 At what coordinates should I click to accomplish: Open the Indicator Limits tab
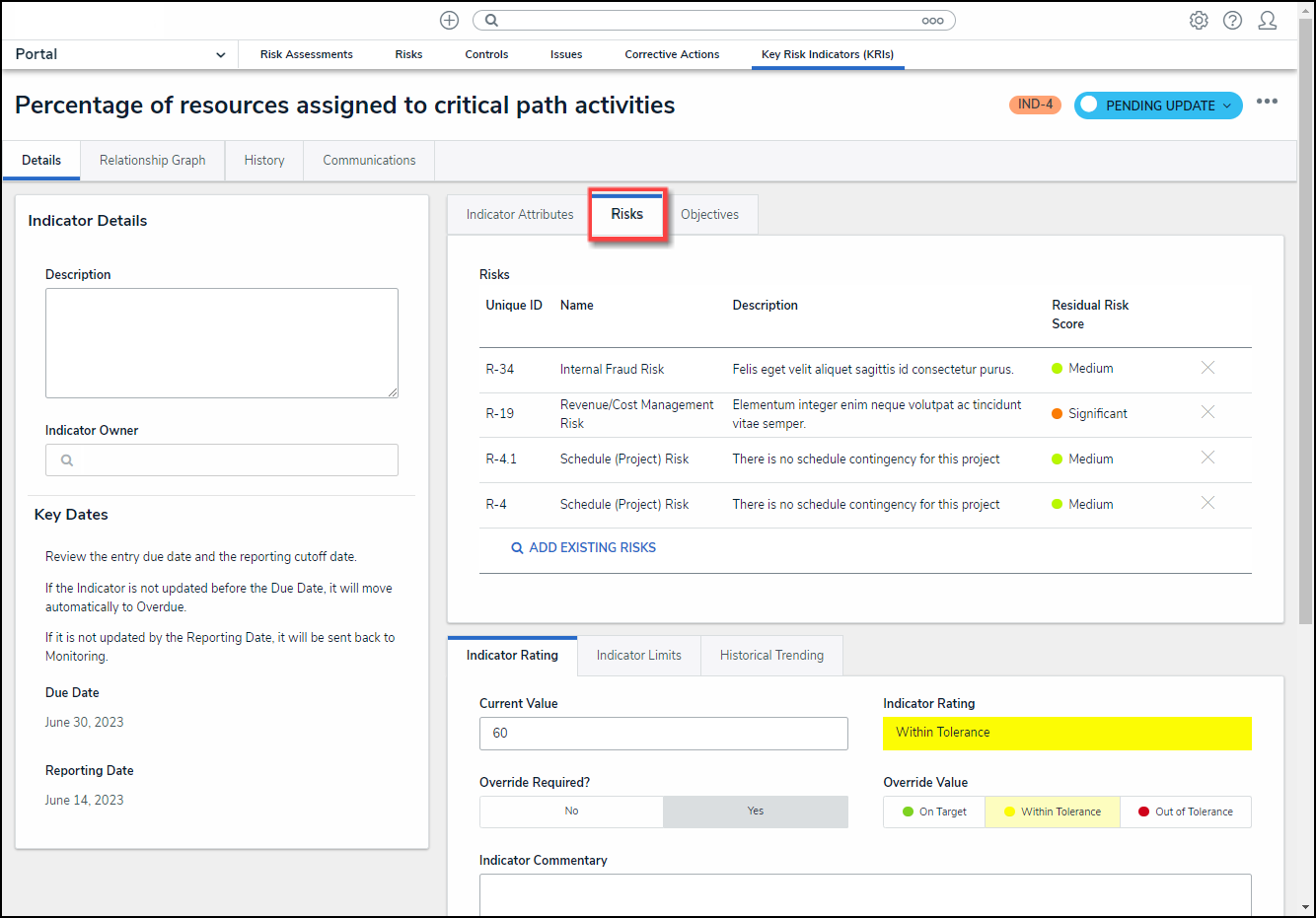638,656
